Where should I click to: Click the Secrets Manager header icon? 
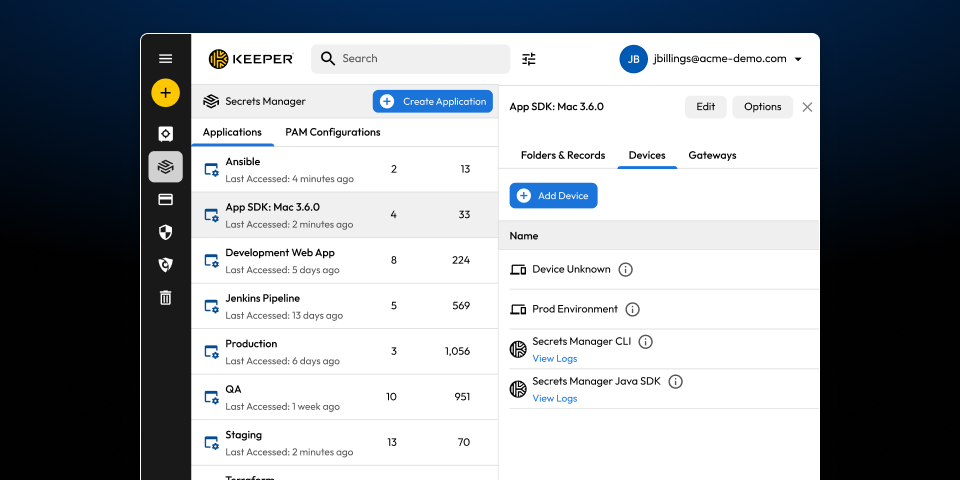[x=211, y=102]
